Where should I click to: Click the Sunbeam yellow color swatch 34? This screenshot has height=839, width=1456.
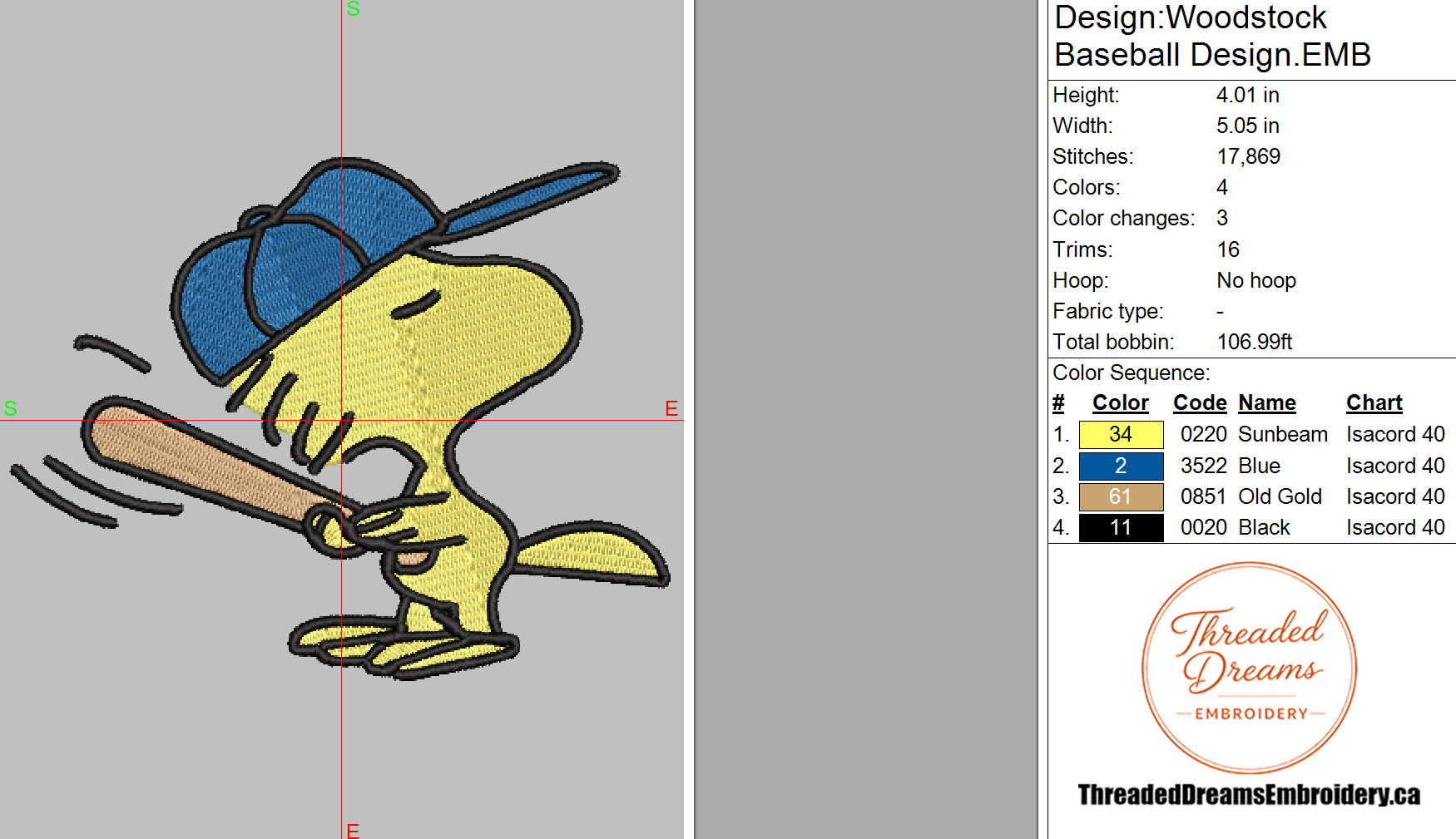coord(1121,435)
